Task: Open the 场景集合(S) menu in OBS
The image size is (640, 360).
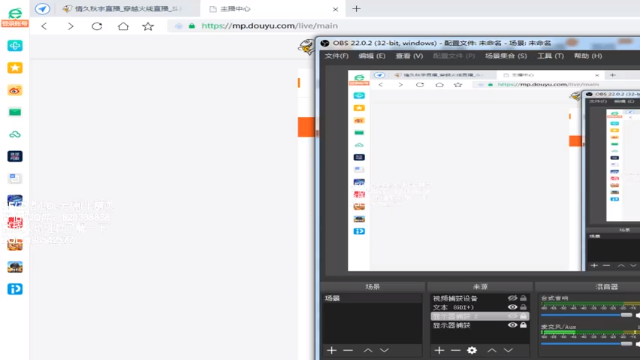Action: [506, 56]
